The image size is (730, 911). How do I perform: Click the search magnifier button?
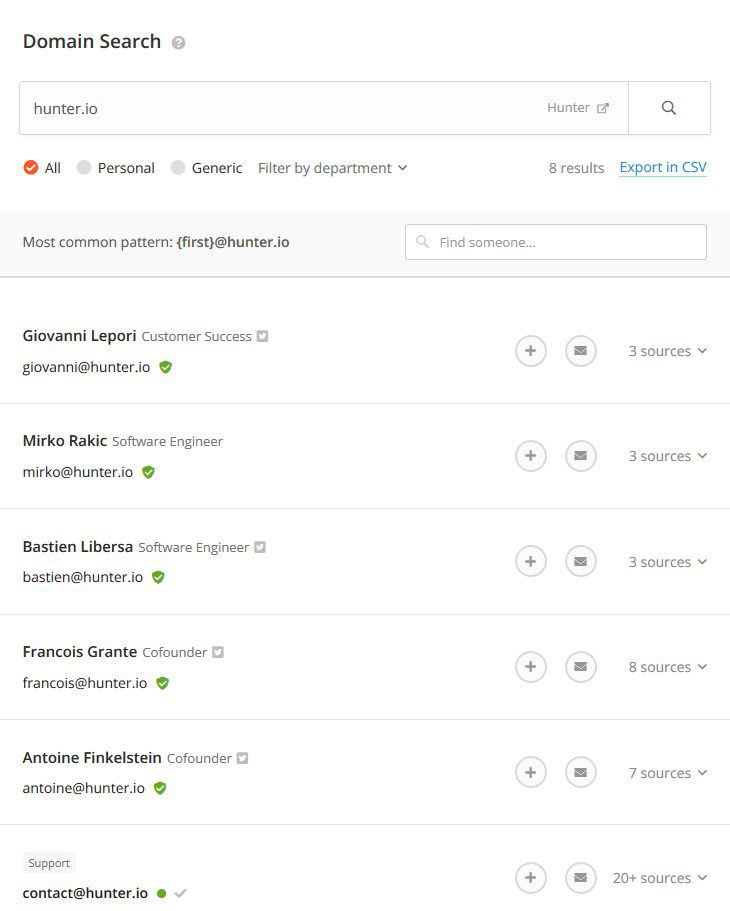(x=669, y=108)
